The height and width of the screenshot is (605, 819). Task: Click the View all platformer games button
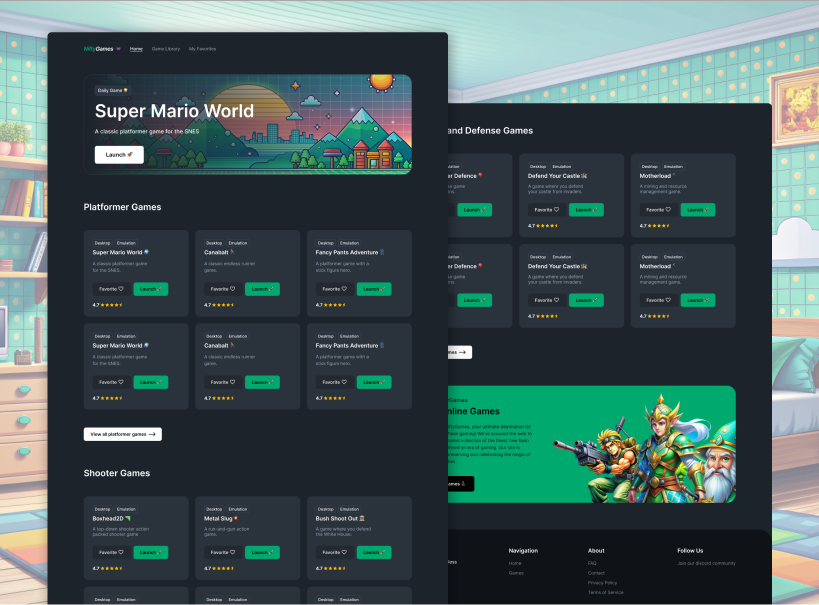click(x=121, y=434)
